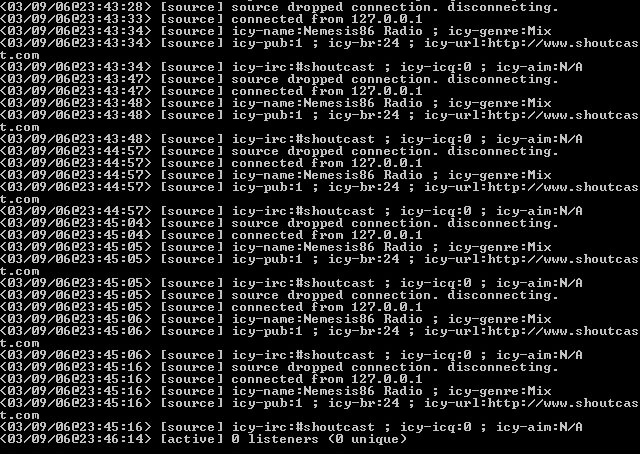640x454 pixels.
Task: Select the 23:45:04 connected from 127.0.0.1 line
Action: point(211,236)
